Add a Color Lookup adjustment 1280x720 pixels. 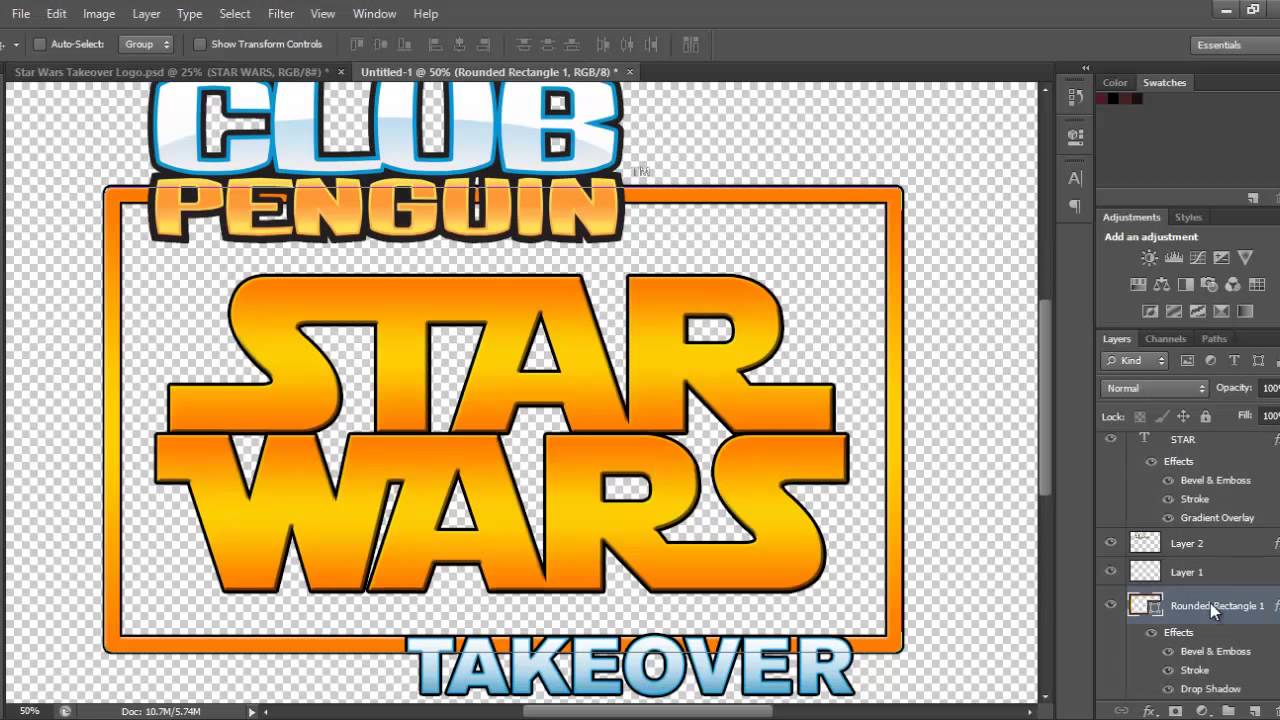pyautogui.click(x=1257, y=285)
